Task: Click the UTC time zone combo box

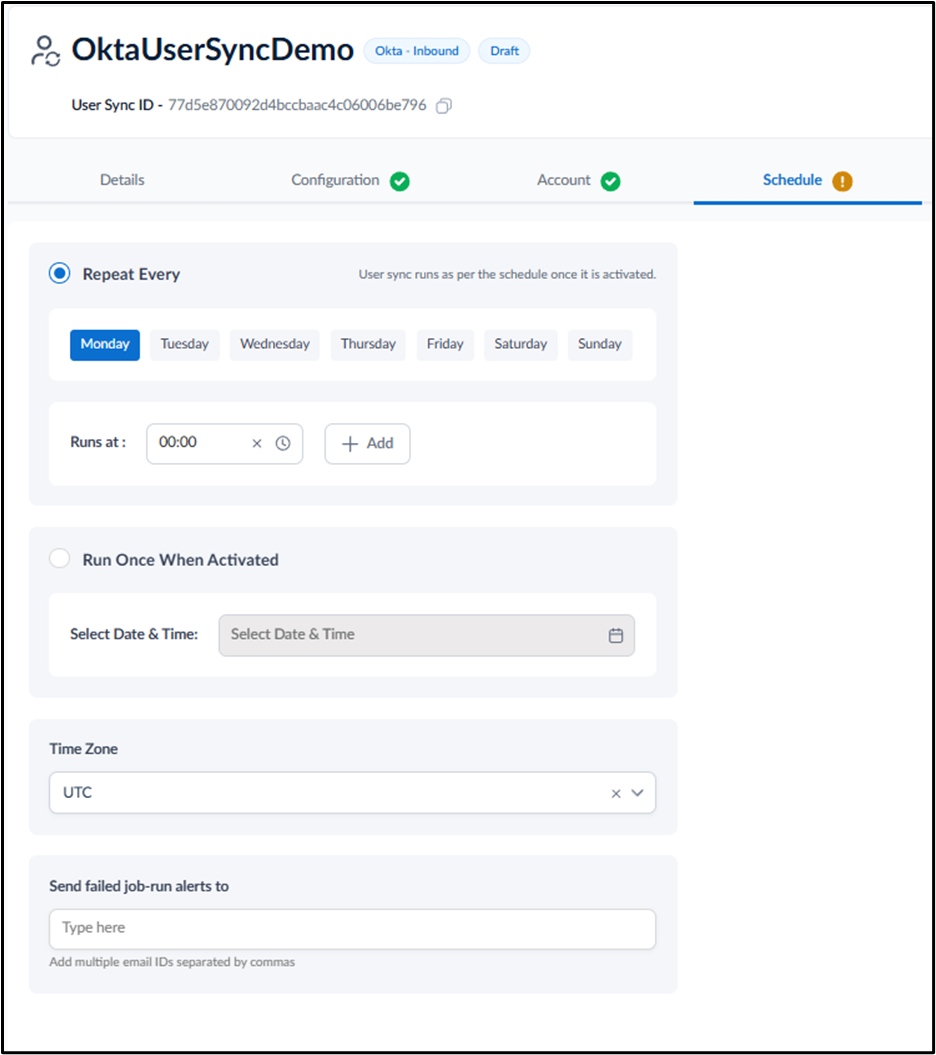Action: [353, 793]
